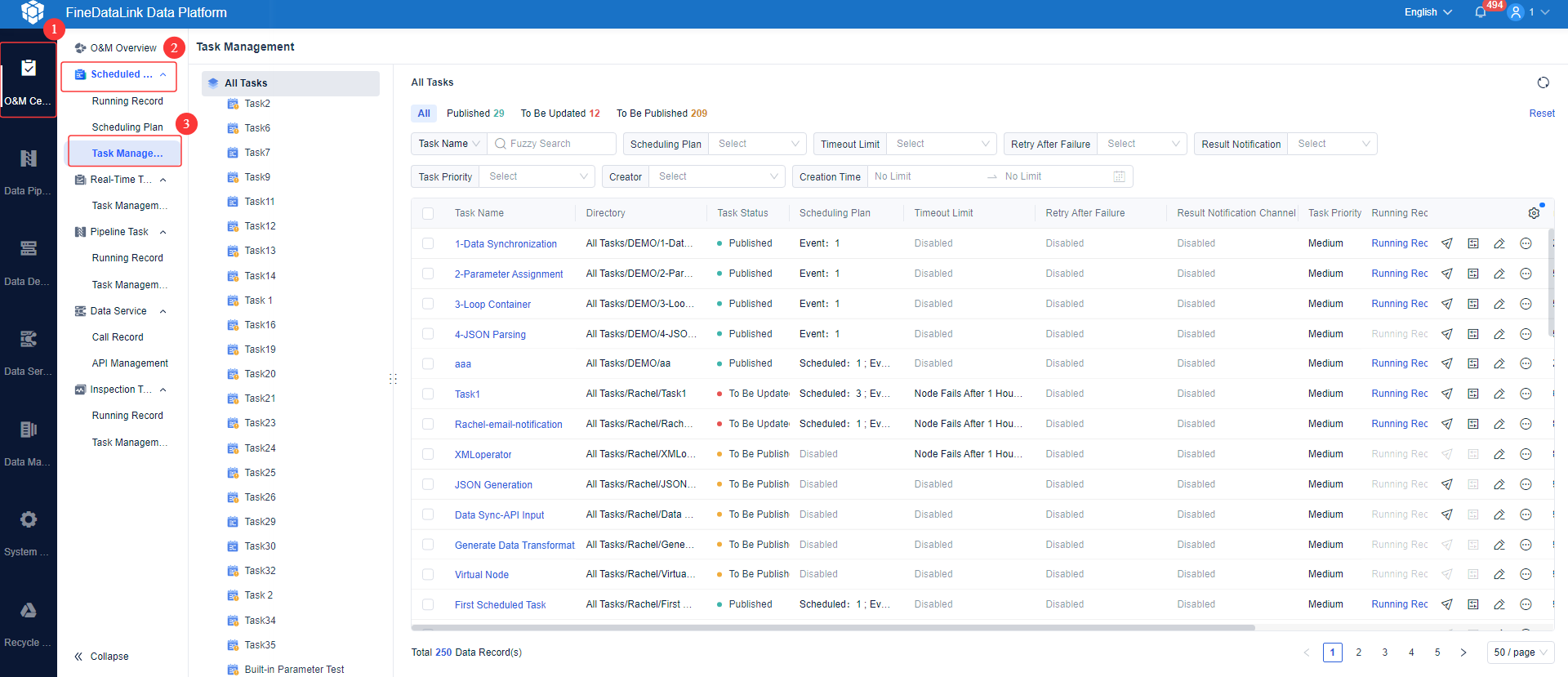Click the horizontal scrollbar under the table
This screenshot has height=677, width=1568.
coord(833,628)
